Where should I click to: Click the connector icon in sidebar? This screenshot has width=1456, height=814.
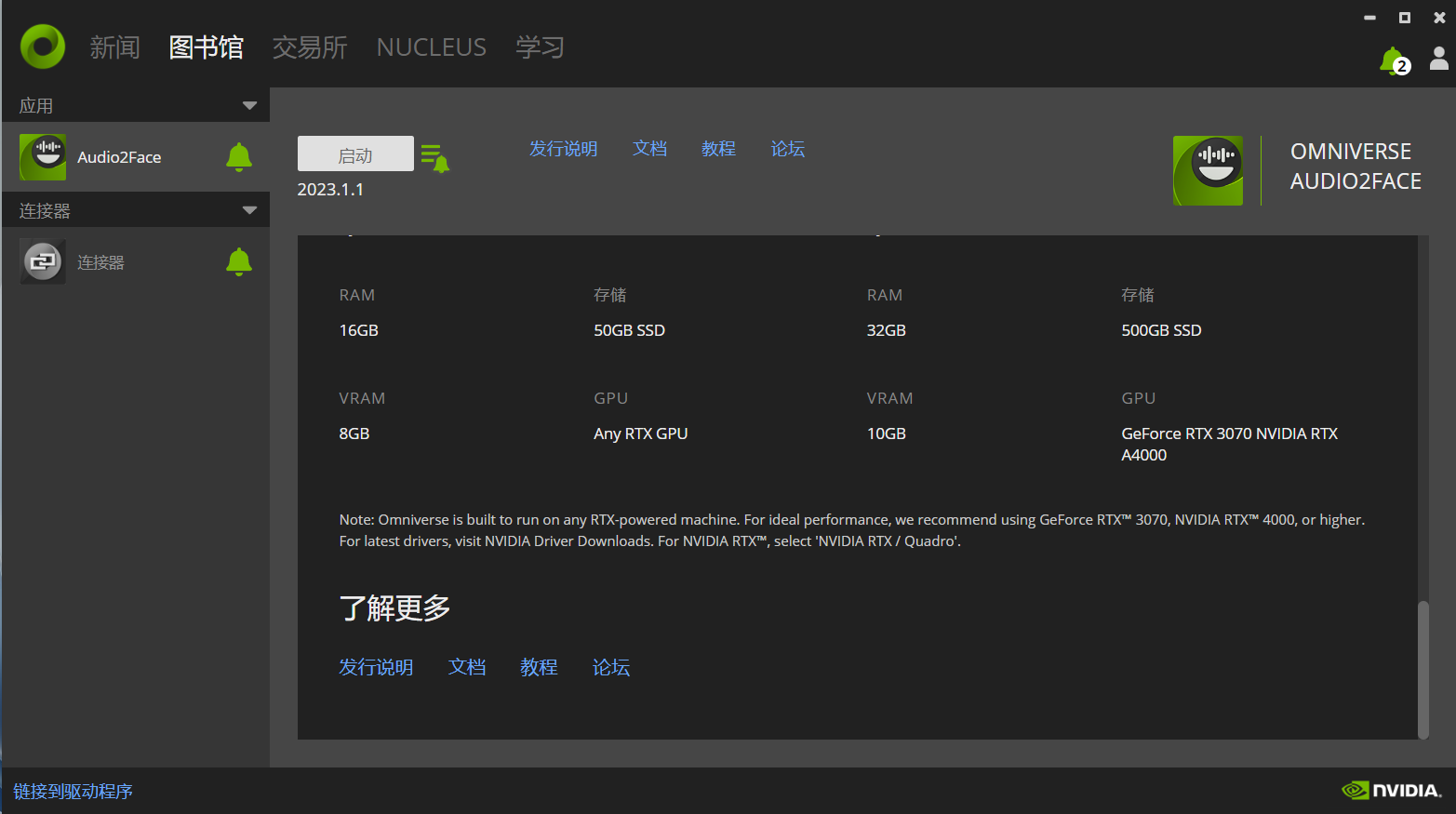tap(43, 262)
